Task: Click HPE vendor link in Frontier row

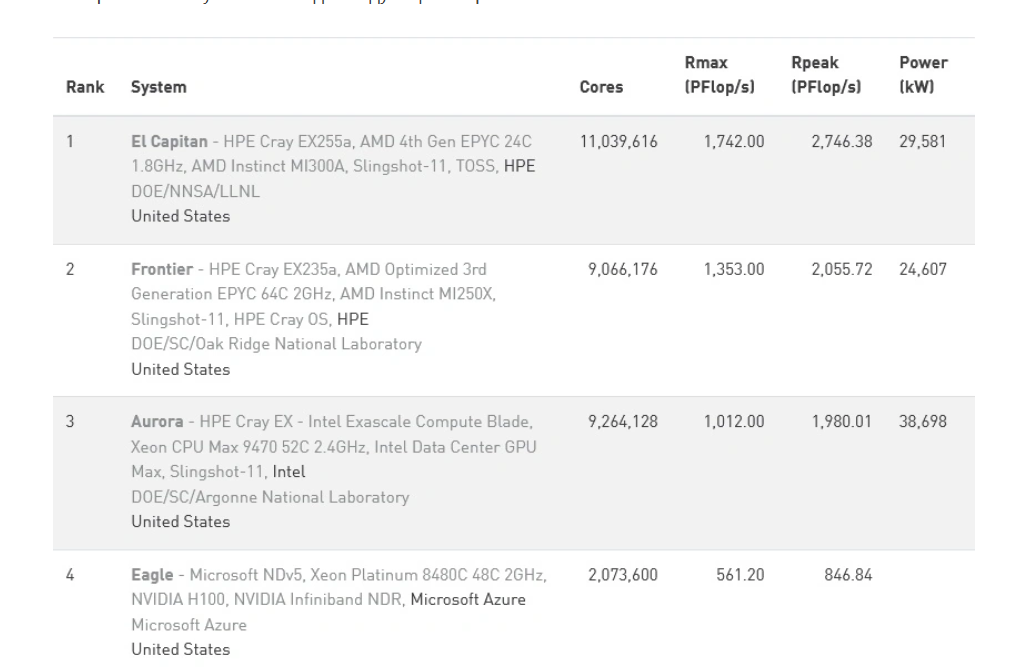Action: pyautogui.click(x=352, y=320)
